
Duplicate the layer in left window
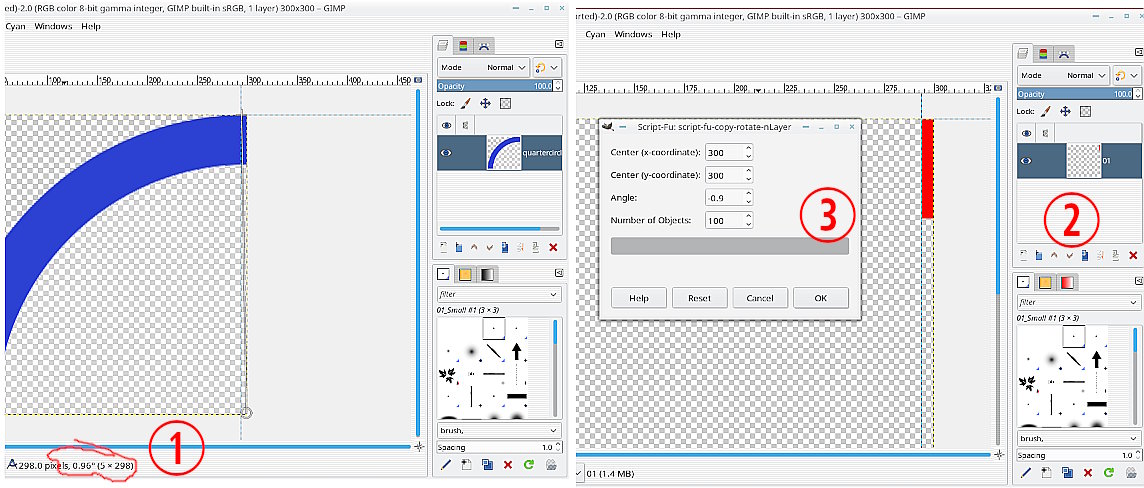505,247
